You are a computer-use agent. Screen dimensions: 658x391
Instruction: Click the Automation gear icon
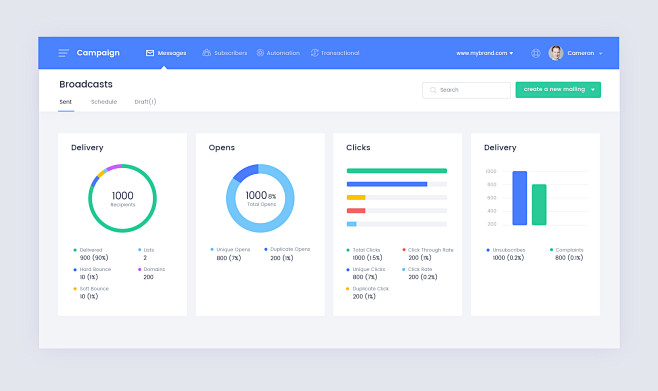tap(260, 53)
